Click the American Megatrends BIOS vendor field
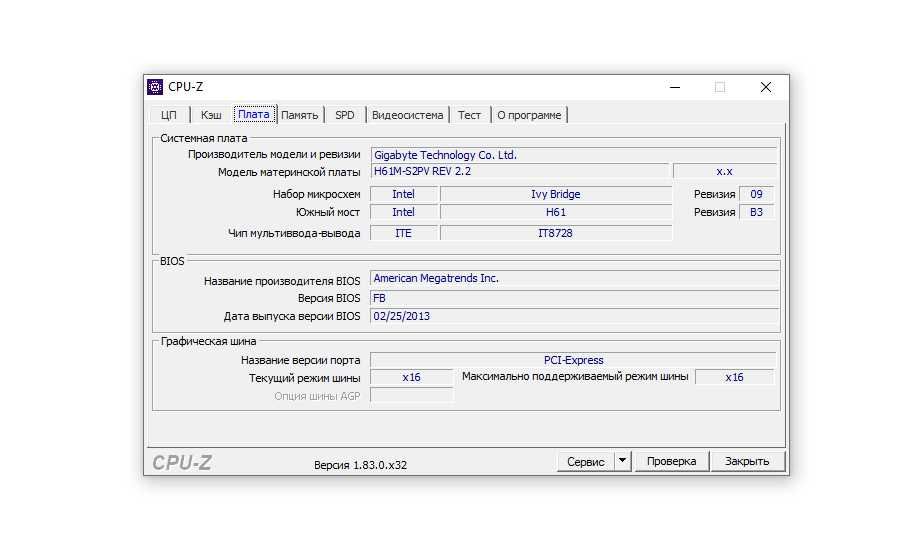Screen dimensions: 915x537 pos(573,279)
